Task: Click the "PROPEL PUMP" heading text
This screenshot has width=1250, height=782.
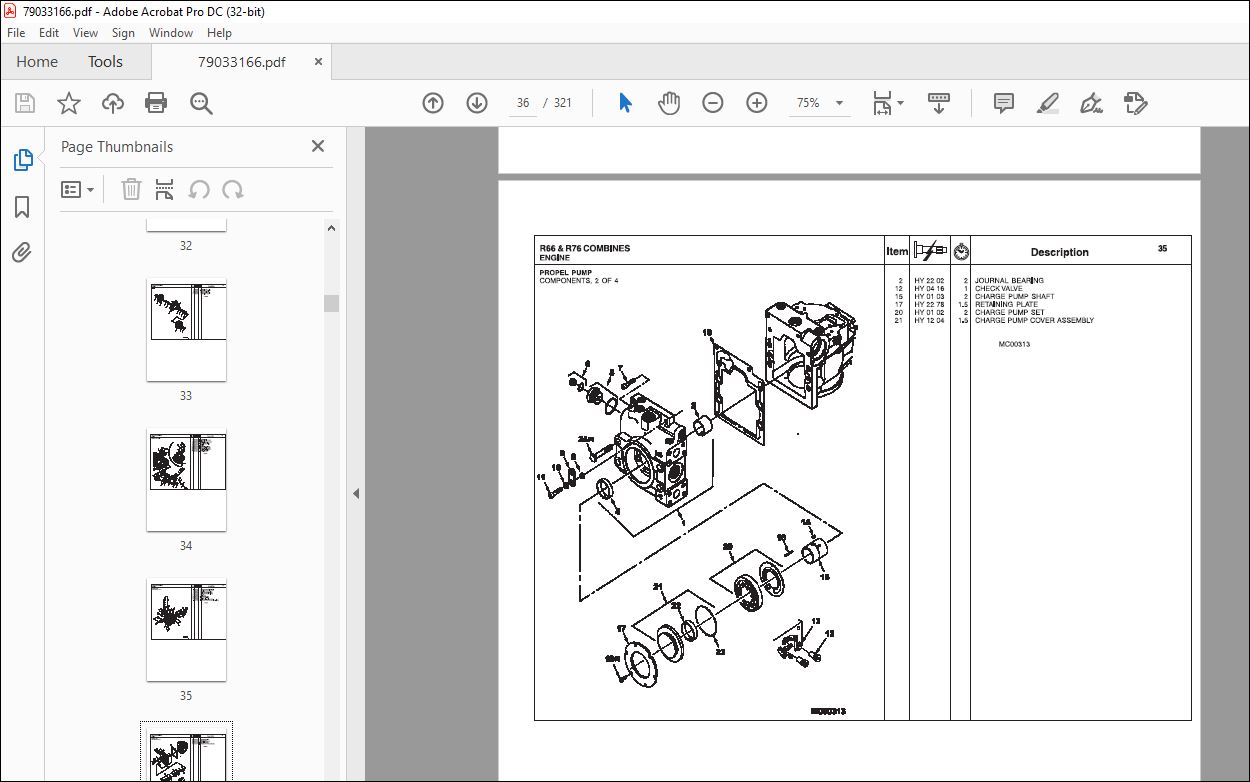Action: [x=565, y=273]
